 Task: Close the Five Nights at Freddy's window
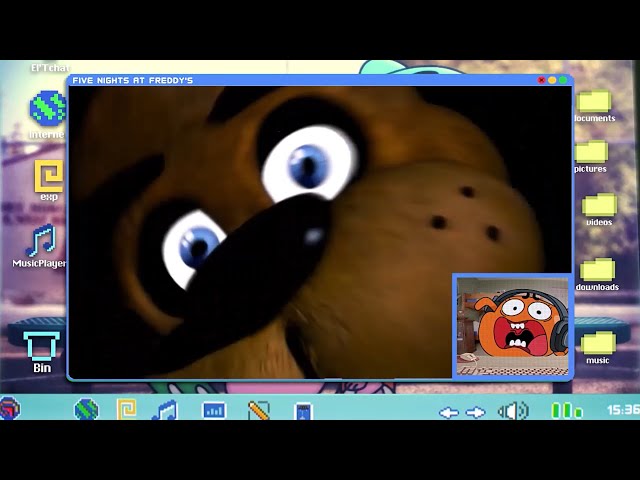(x=542, y=80)
